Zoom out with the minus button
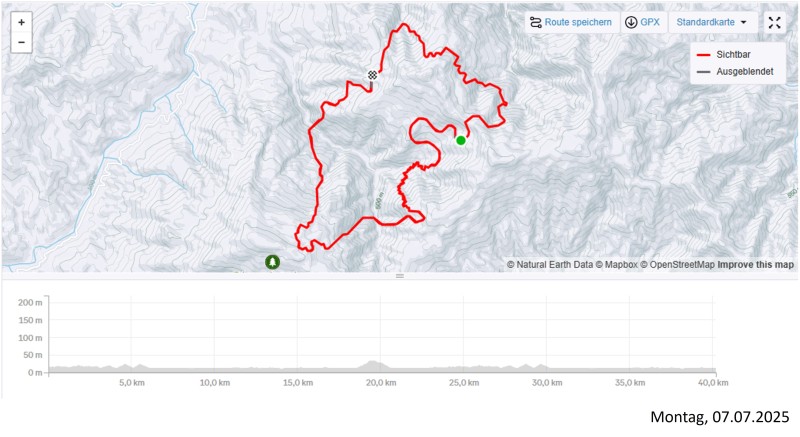This screenshot has height=437, width=800. click(x=22, y=43)
